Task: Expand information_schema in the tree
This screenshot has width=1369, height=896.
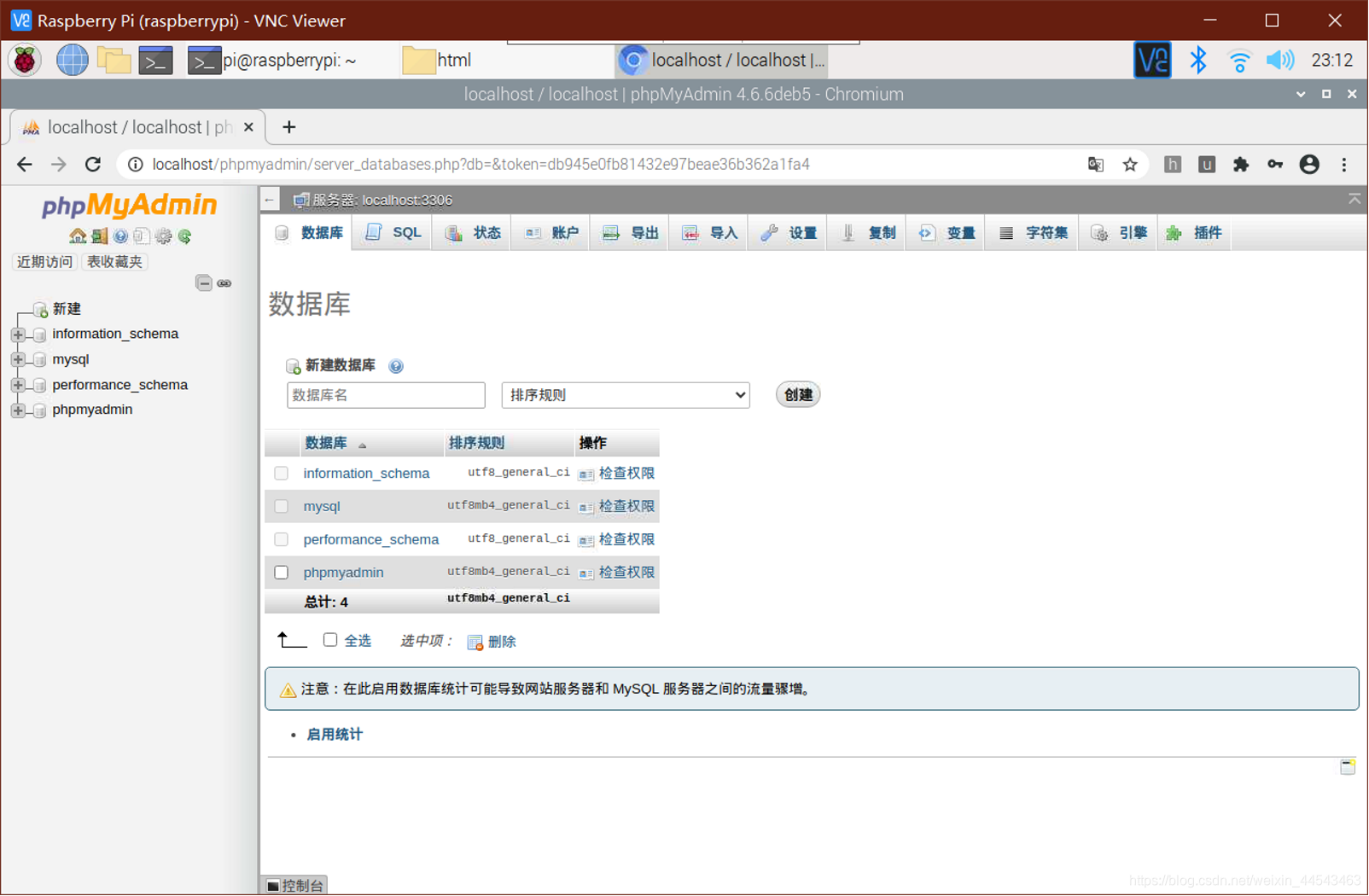Action: (x=18, y=335)
